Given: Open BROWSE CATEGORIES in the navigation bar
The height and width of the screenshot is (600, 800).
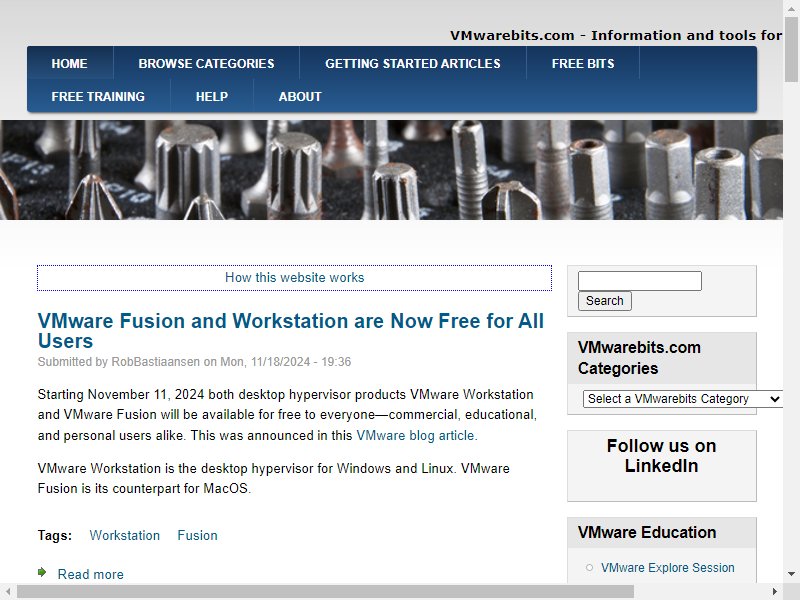Looking at the screenshot, I should point(206,63).
